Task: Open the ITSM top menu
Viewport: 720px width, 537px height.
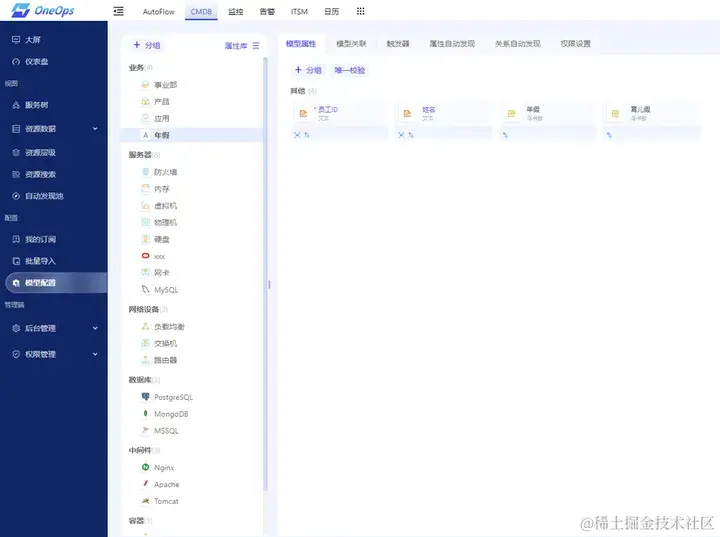Action: pyautogui.click(x=299, y=11)
